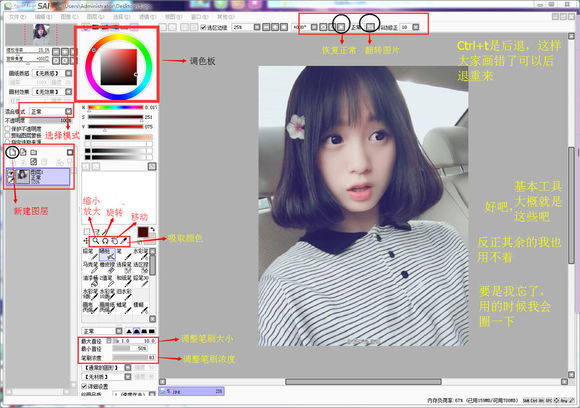The height and width of the screenshot is (408, 580).
Task: Select the eyedropper color picker tool
Action: (124, 241)
